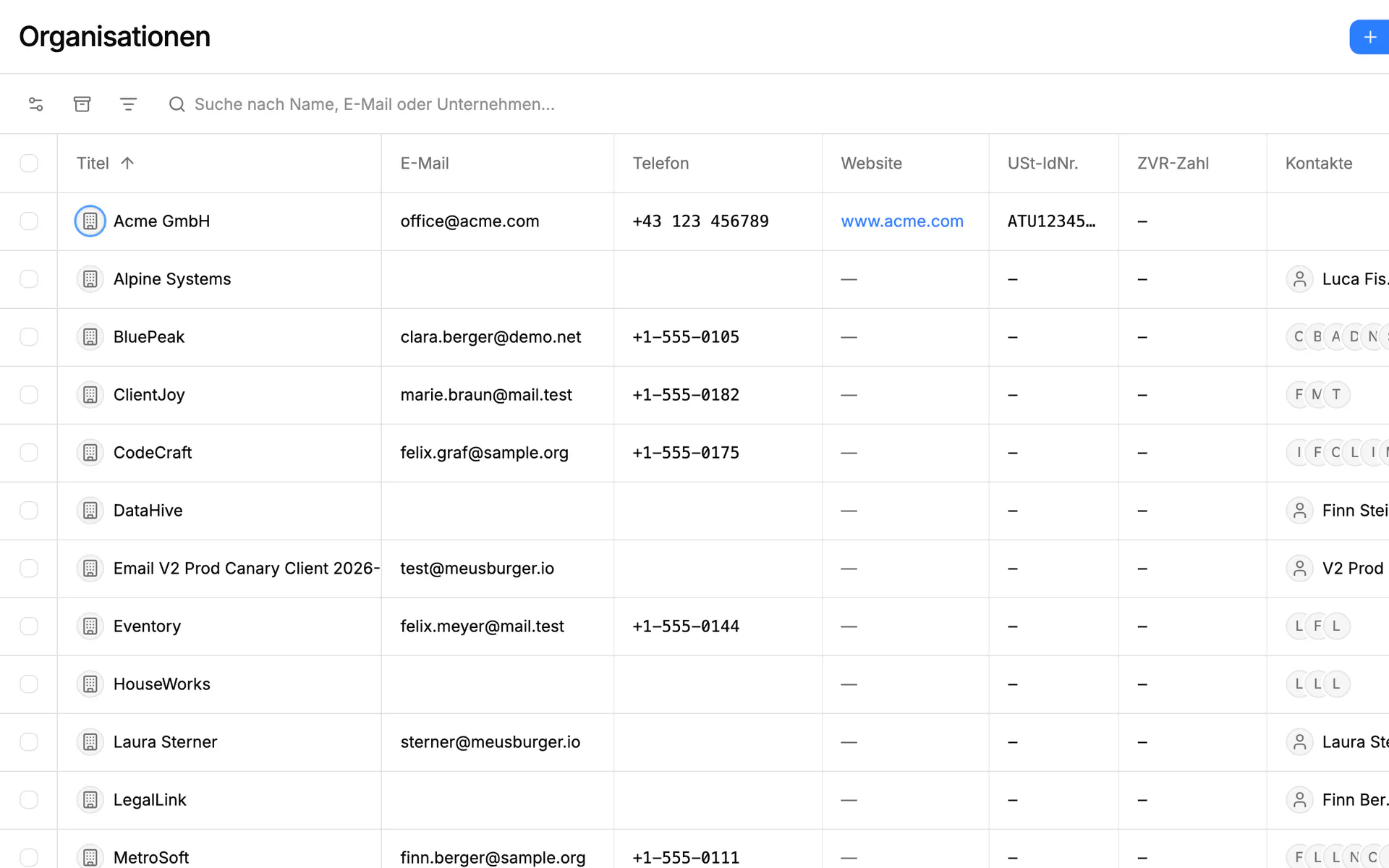Toggle the select-all checkbox in the header
Image resolution: width=1389 pixels, height=868 pixels.
tap(29, 163)
